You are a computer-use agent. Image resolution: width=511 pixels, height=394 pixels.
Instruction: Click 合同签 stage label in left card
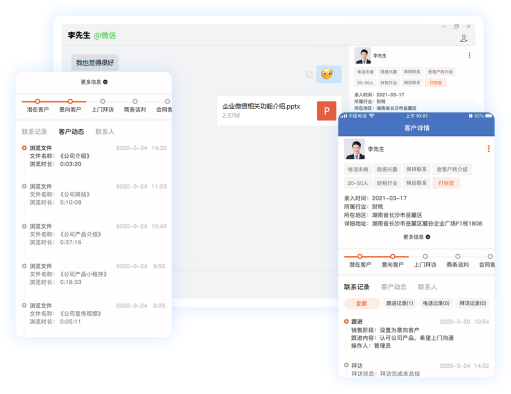point(164,110)
